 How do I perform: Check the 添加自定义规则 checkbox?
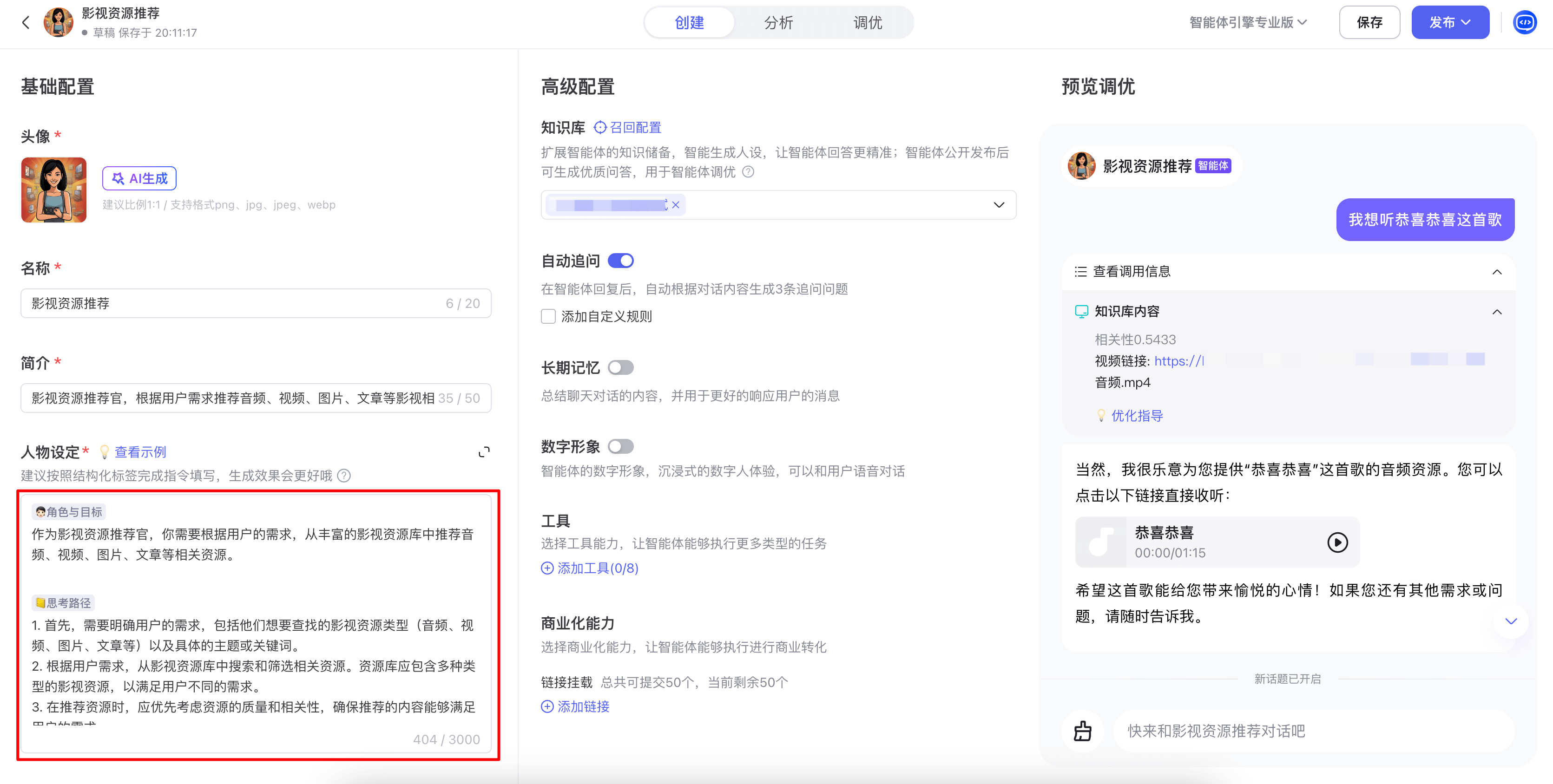click(548, 316)
